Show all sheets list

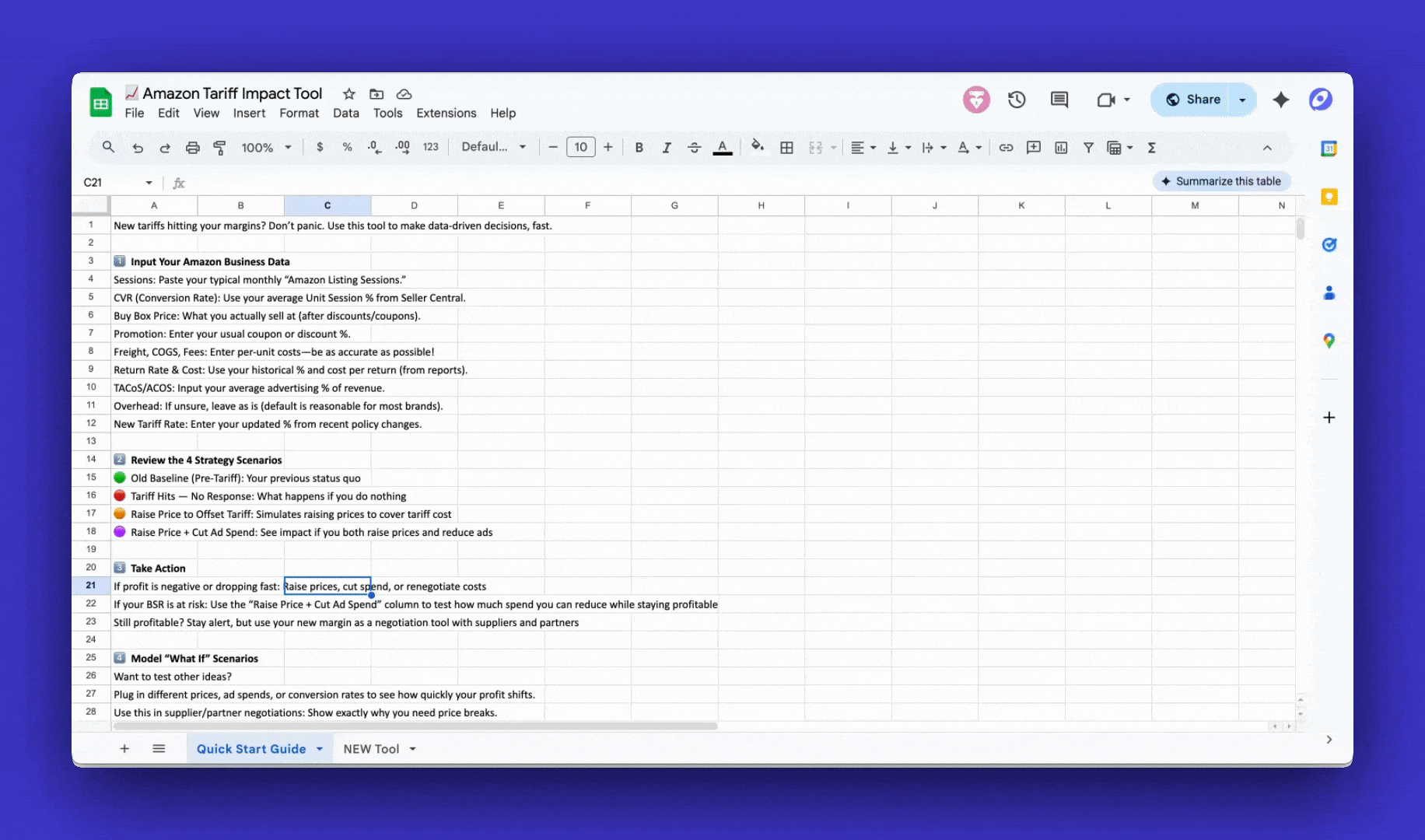[159, 748]
